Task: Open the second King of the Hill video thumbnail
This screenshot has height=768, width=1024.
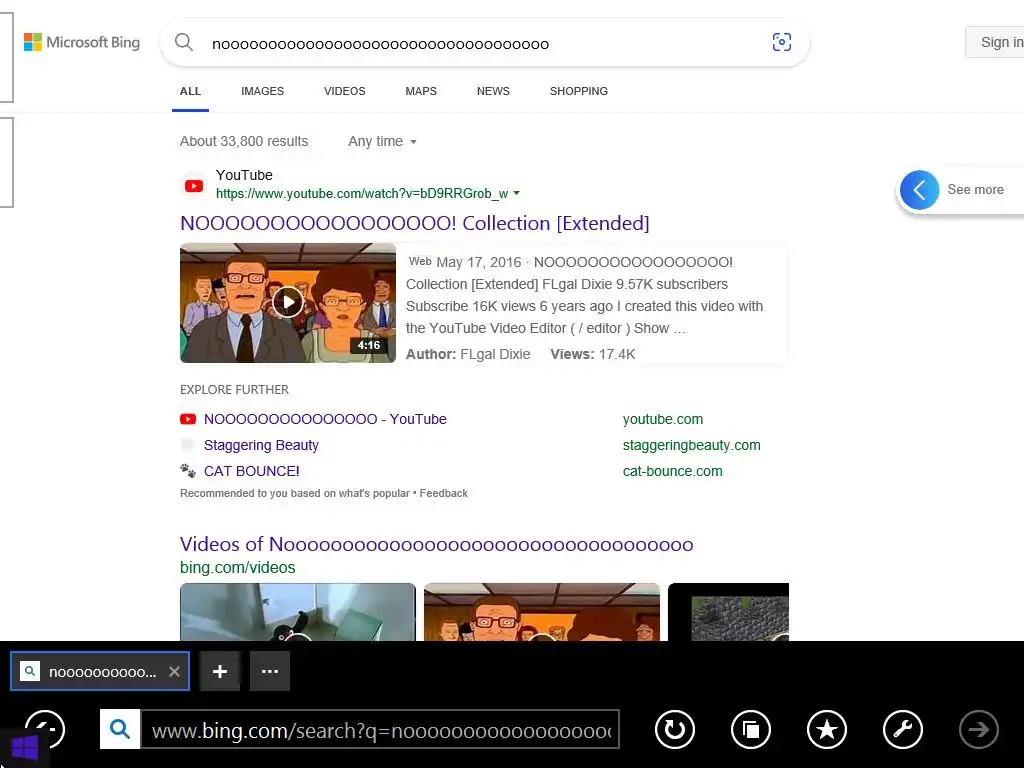Action: pos(542,612)
